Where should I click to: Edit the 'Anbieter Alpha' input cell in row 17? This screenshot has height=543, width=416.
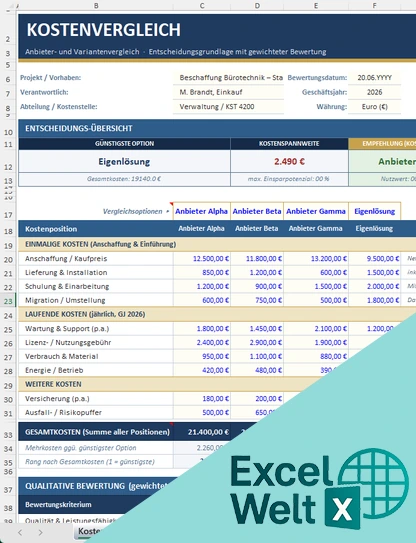point(202,211)
